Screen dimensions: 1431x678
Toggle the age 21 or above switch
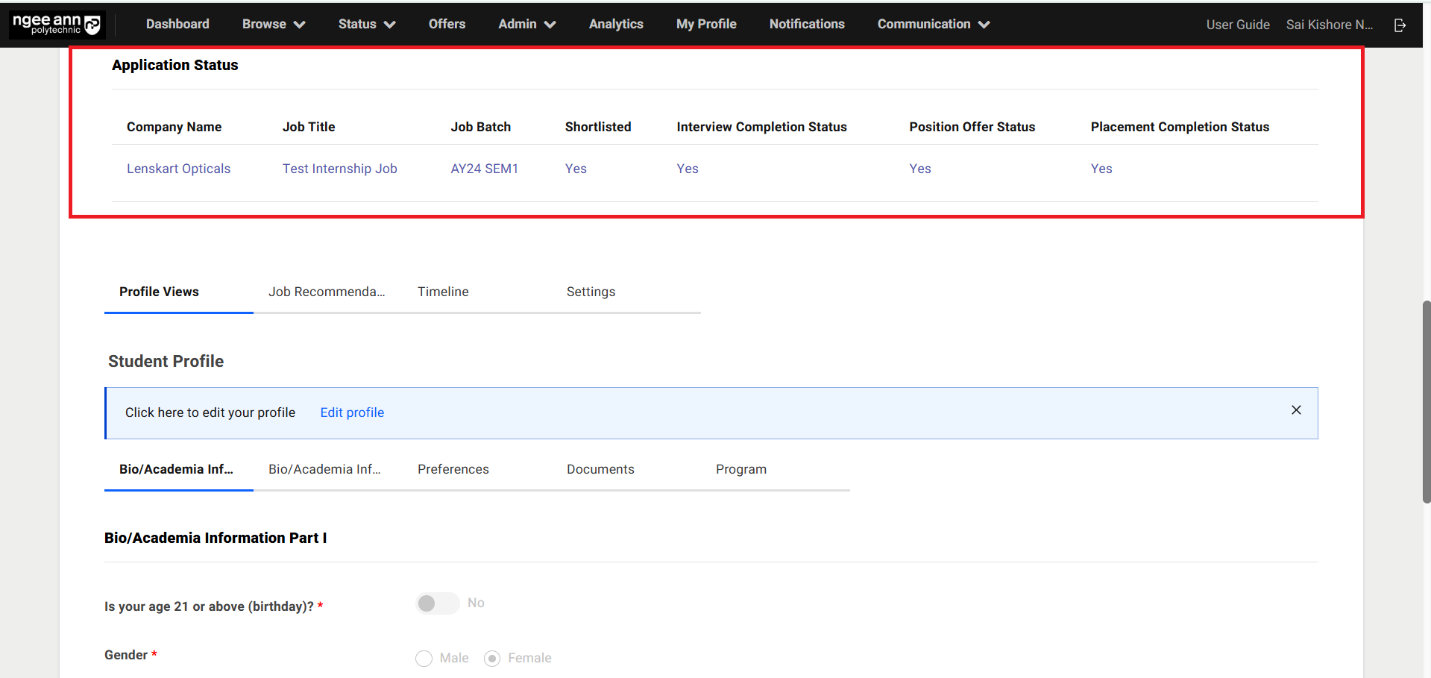(437, 603)
